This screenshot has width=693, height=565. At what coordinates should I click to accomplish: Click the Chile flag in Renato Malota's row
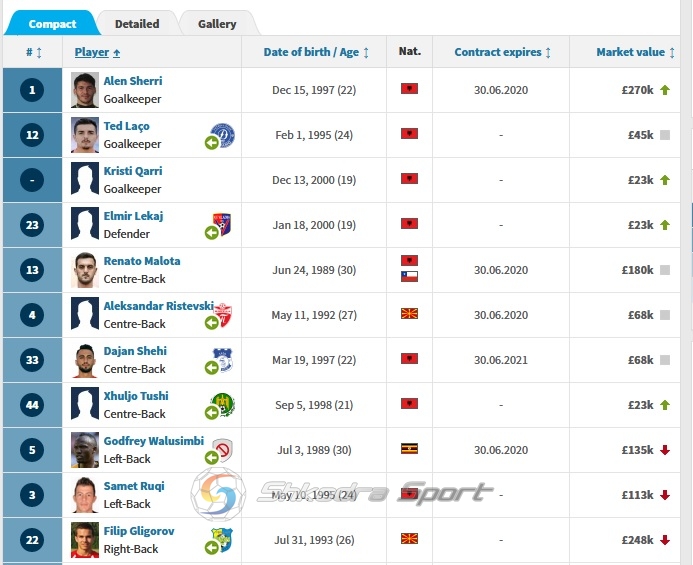tap(409, 277)
